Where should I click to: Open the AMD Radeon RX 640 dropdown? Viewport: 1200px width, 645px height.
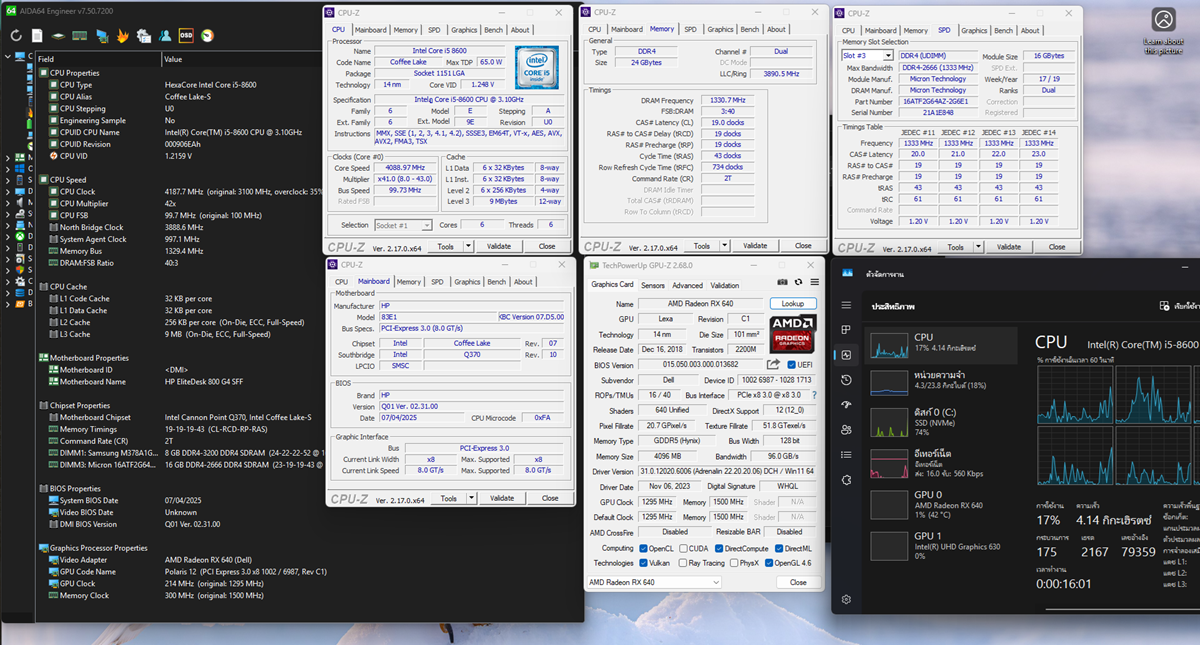coord(654,582)
